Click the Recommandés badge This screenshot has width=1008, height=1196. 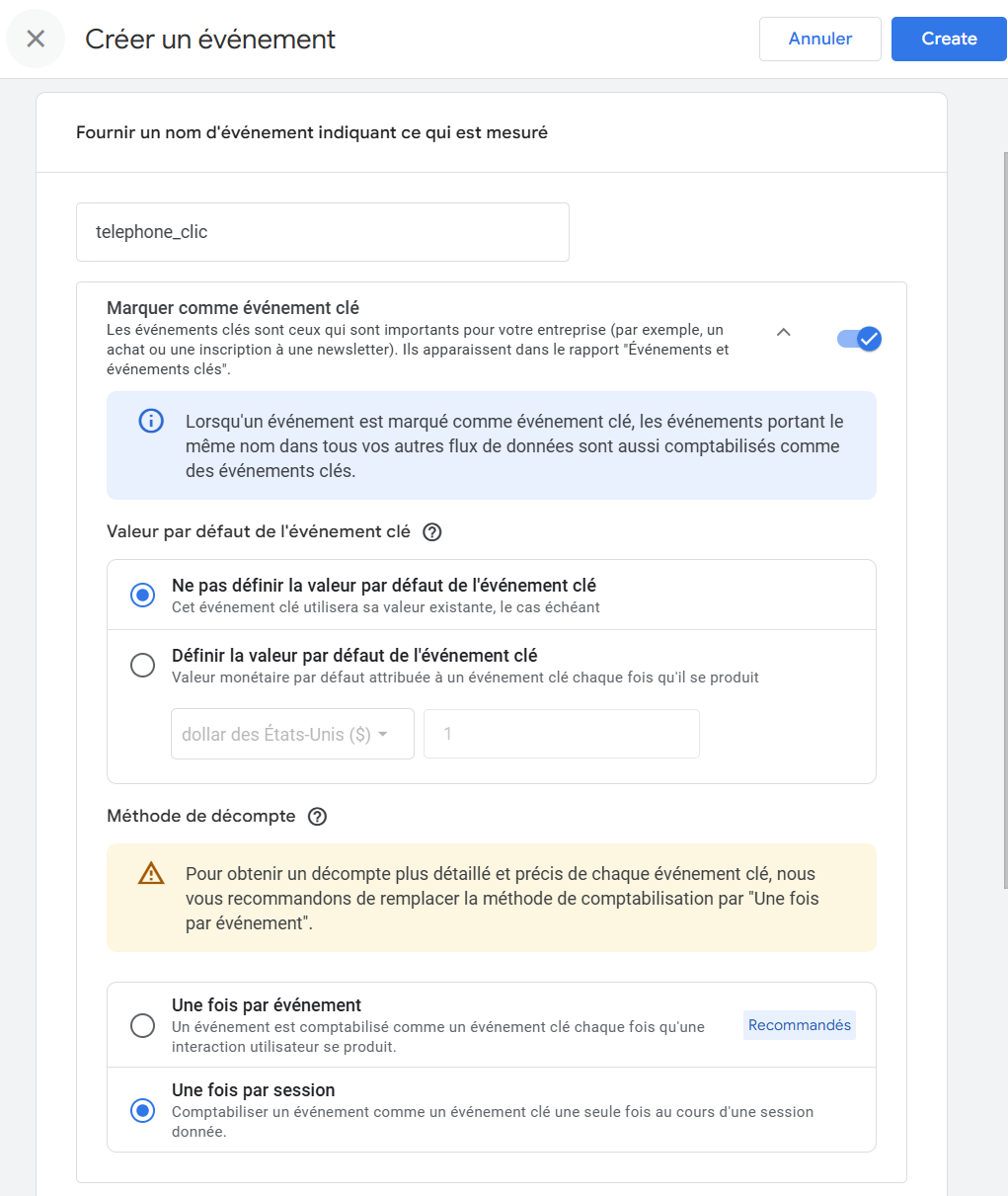(x=799, y=1025)
